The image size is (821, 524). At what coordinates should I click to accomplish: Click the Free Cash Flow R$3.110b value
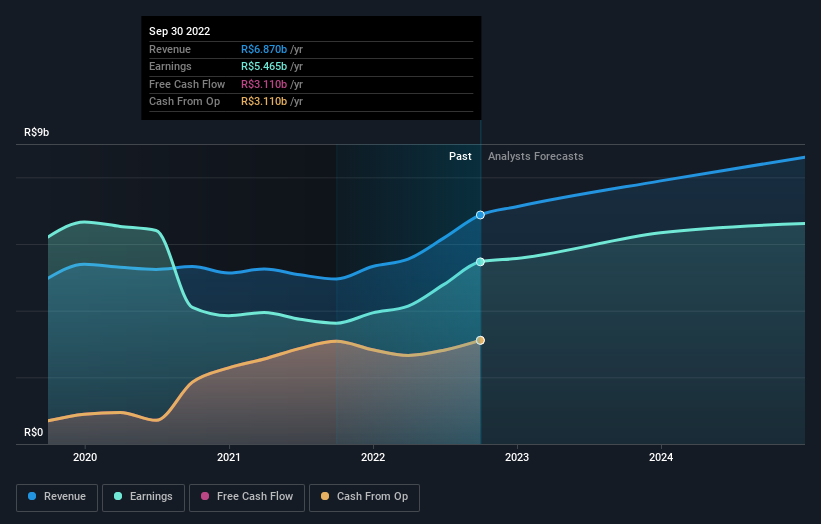coord(264,84)
